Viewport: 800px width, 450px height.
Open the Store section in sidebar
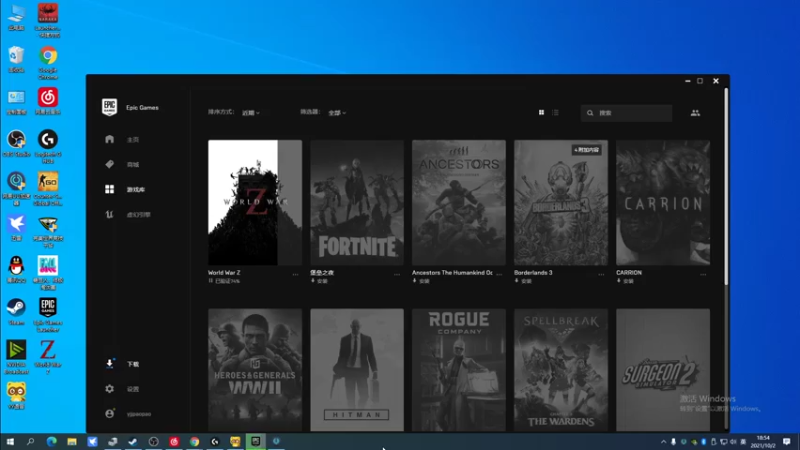click(122, 164)
